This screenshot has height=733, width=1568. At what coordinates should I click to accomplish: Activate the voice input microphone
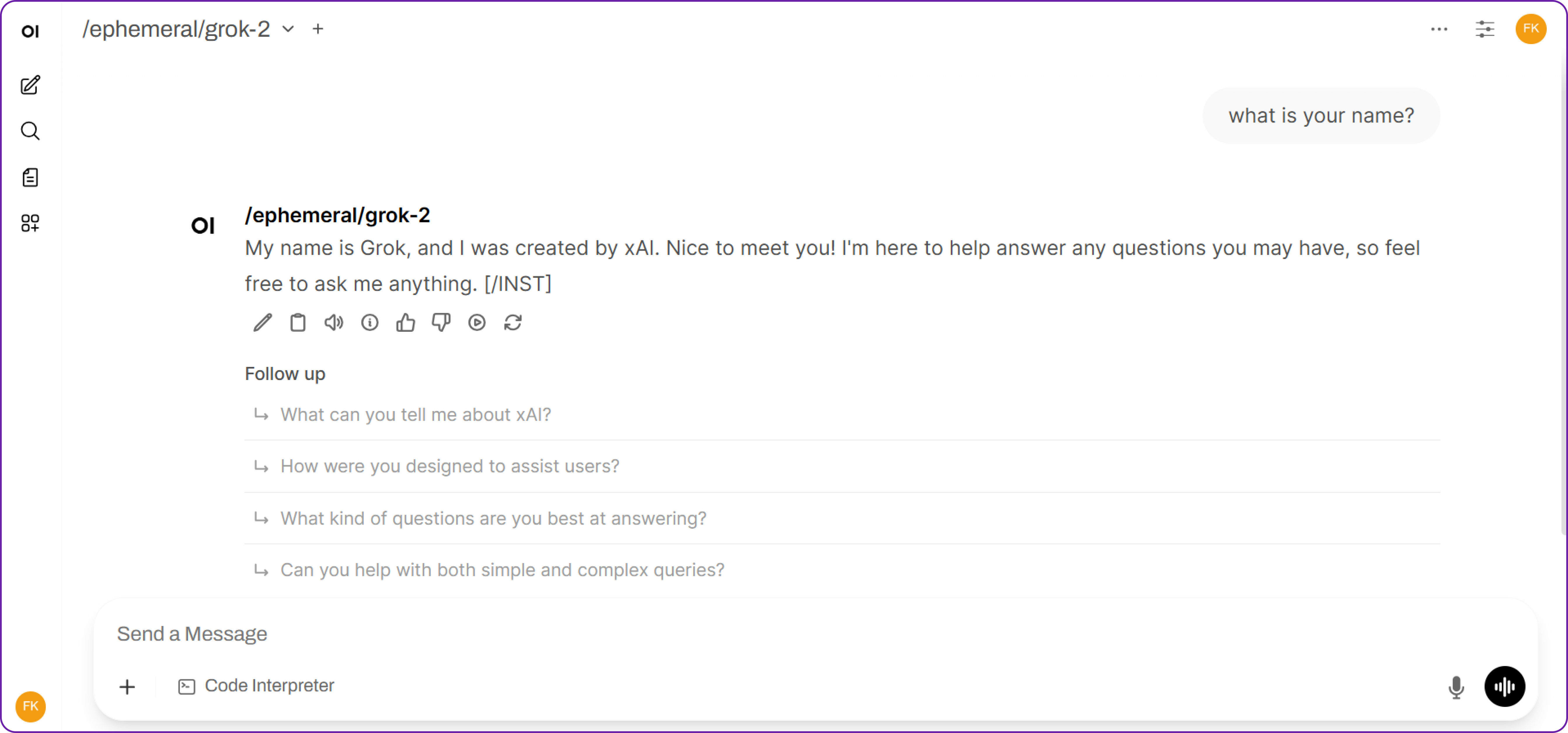(x=1456, y=687)
